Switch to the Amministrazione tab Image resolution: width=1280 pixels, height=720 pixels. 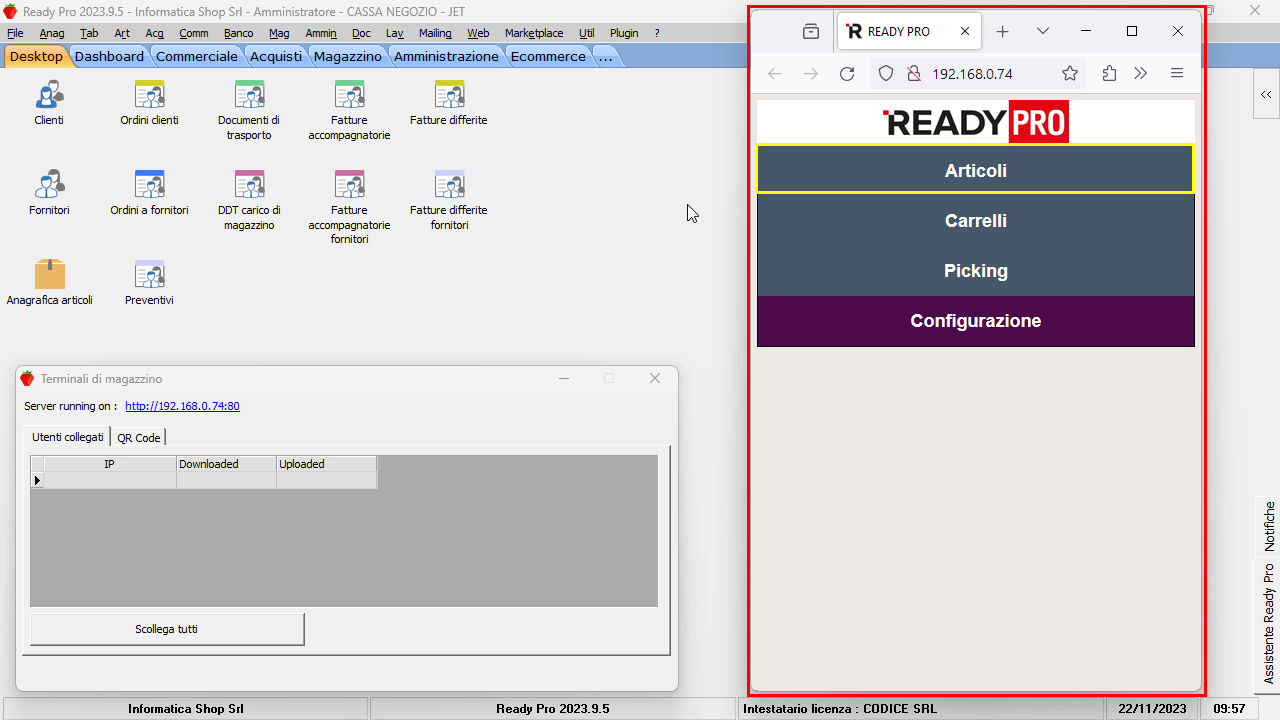[x=446, y=56]
